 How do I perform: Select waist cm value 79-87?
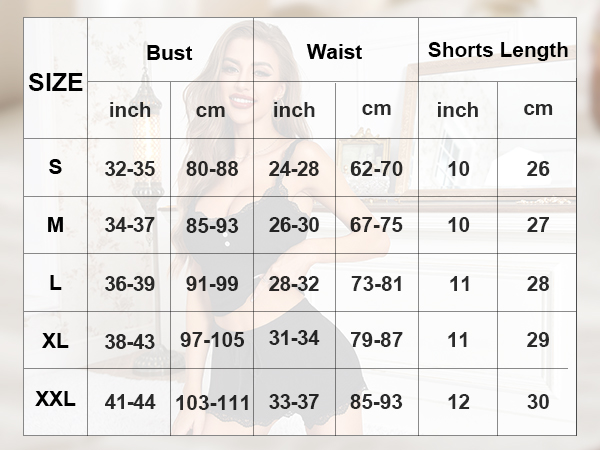(377, 340)
